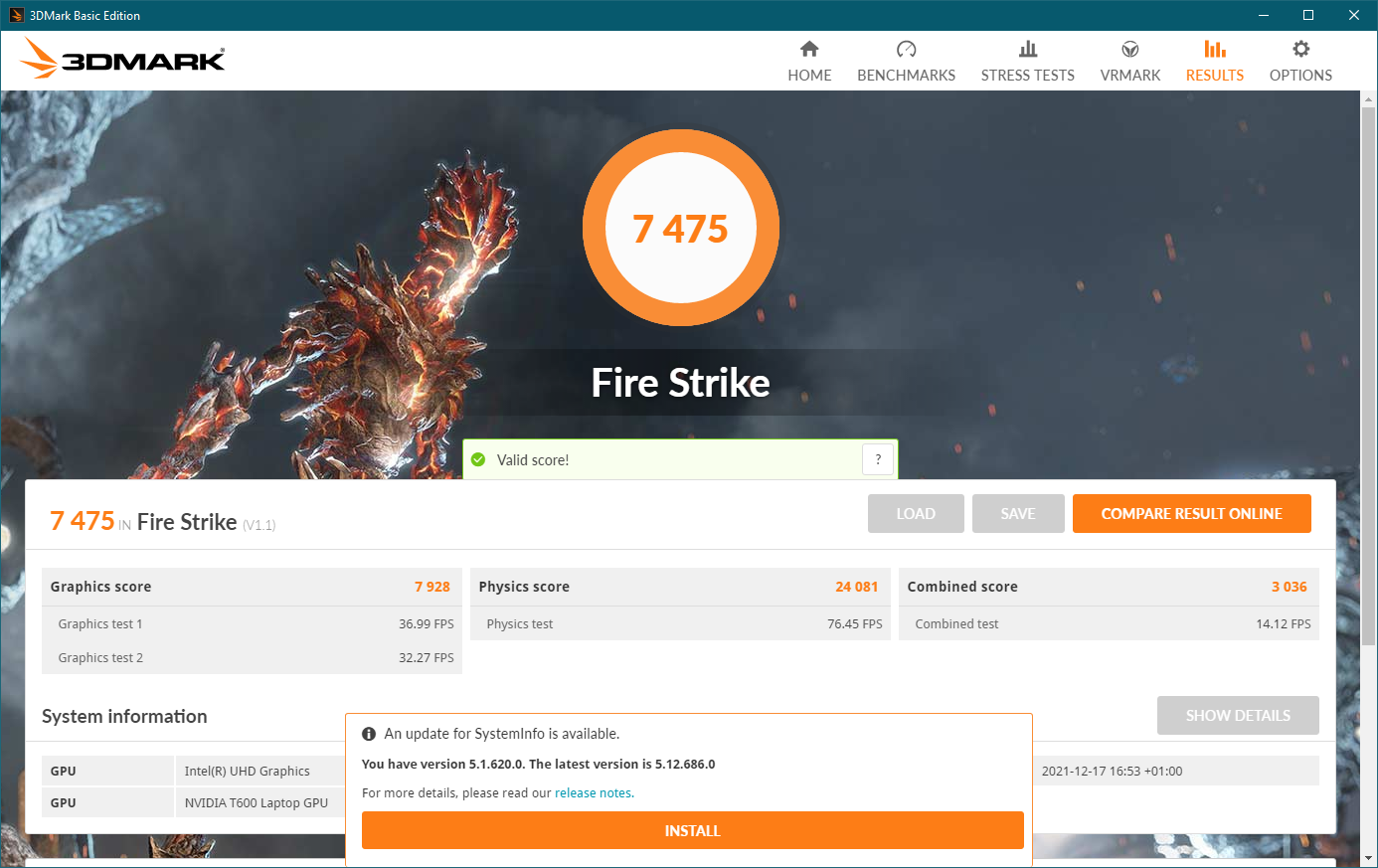Click the SAVE button
The image size is (1378, 868).
[1018, 514]
